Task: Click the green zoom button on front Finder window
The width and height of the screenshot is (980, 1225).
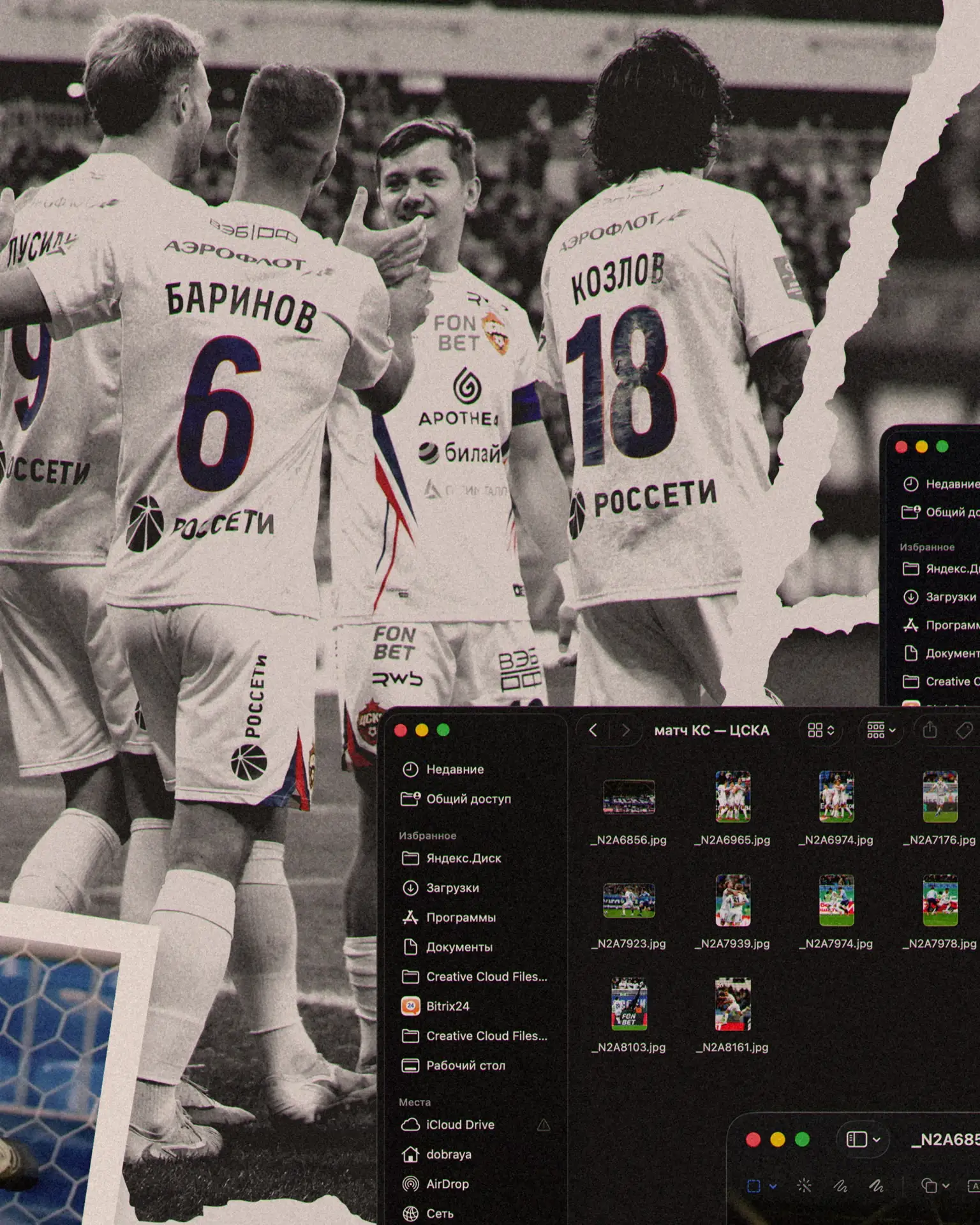Action: coord(443,730)
